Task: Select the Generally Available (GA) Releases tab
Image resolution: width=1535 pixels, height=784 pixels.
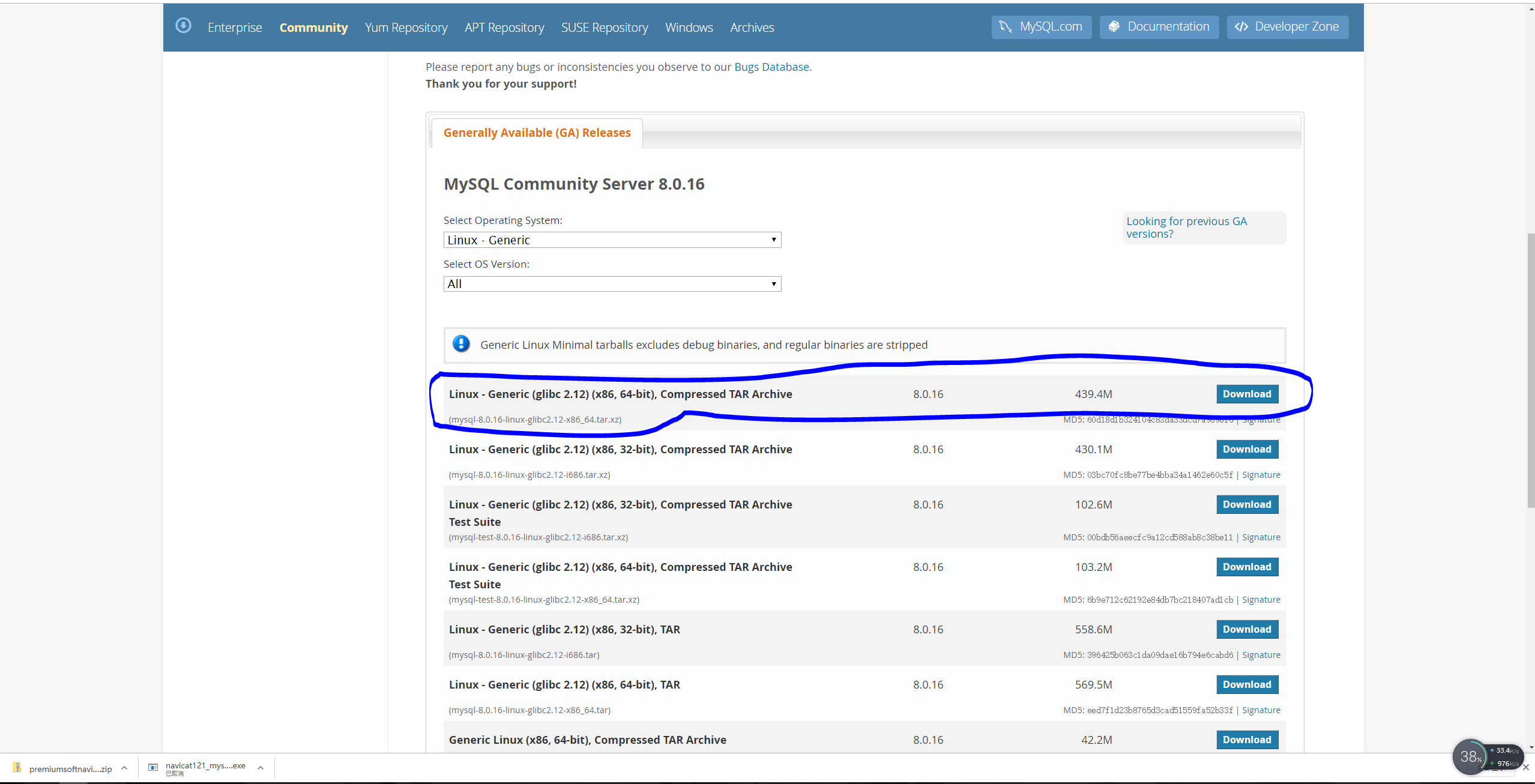Action: (537, 133)
